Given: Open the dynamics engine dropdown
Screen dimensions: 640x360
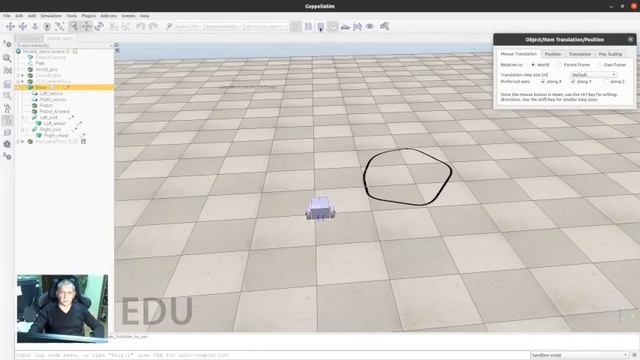Looking at the screenshot, I should 188,27.
